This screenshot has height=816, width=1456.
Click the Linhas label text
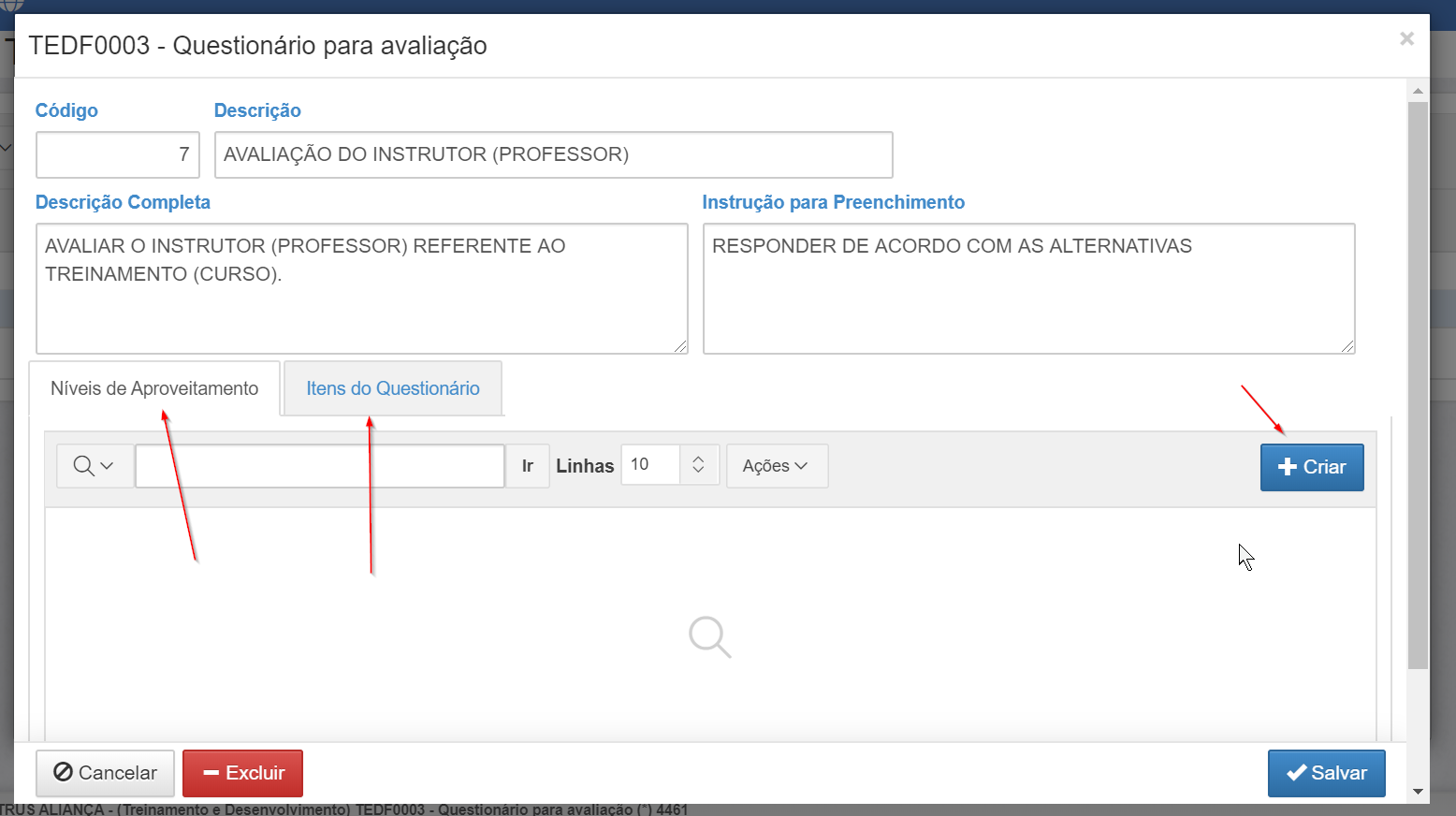click(x=585, y=466)
